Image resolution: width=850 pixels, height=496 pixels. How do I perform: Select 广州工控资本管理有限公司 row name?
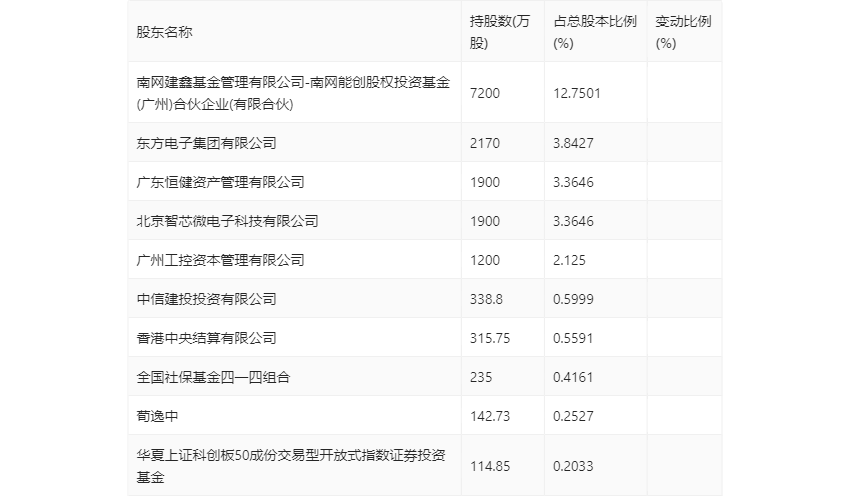coord(220,260)
